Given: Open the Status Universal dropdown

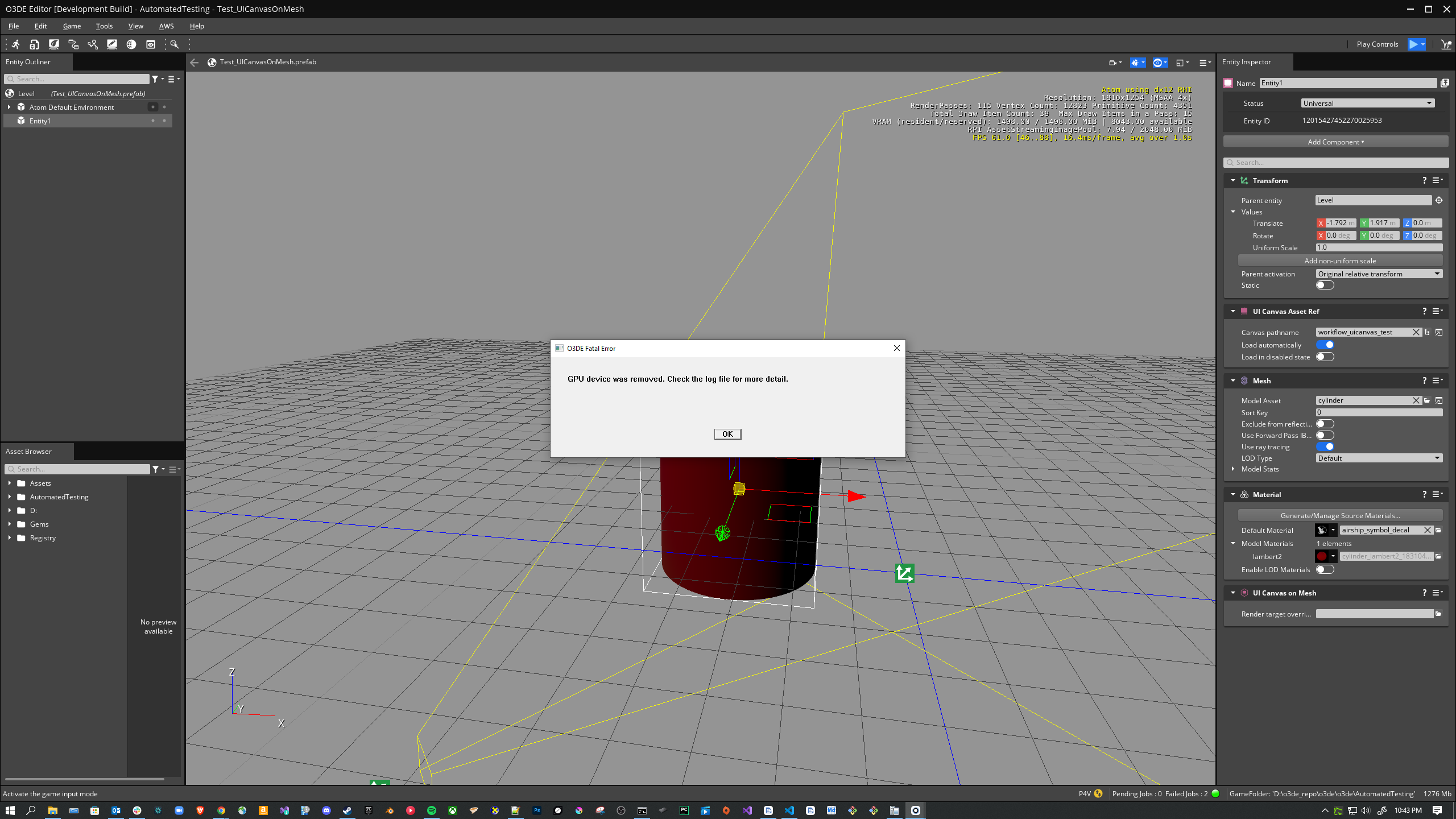Looking at the screenshot, I should coord(1367,104).
